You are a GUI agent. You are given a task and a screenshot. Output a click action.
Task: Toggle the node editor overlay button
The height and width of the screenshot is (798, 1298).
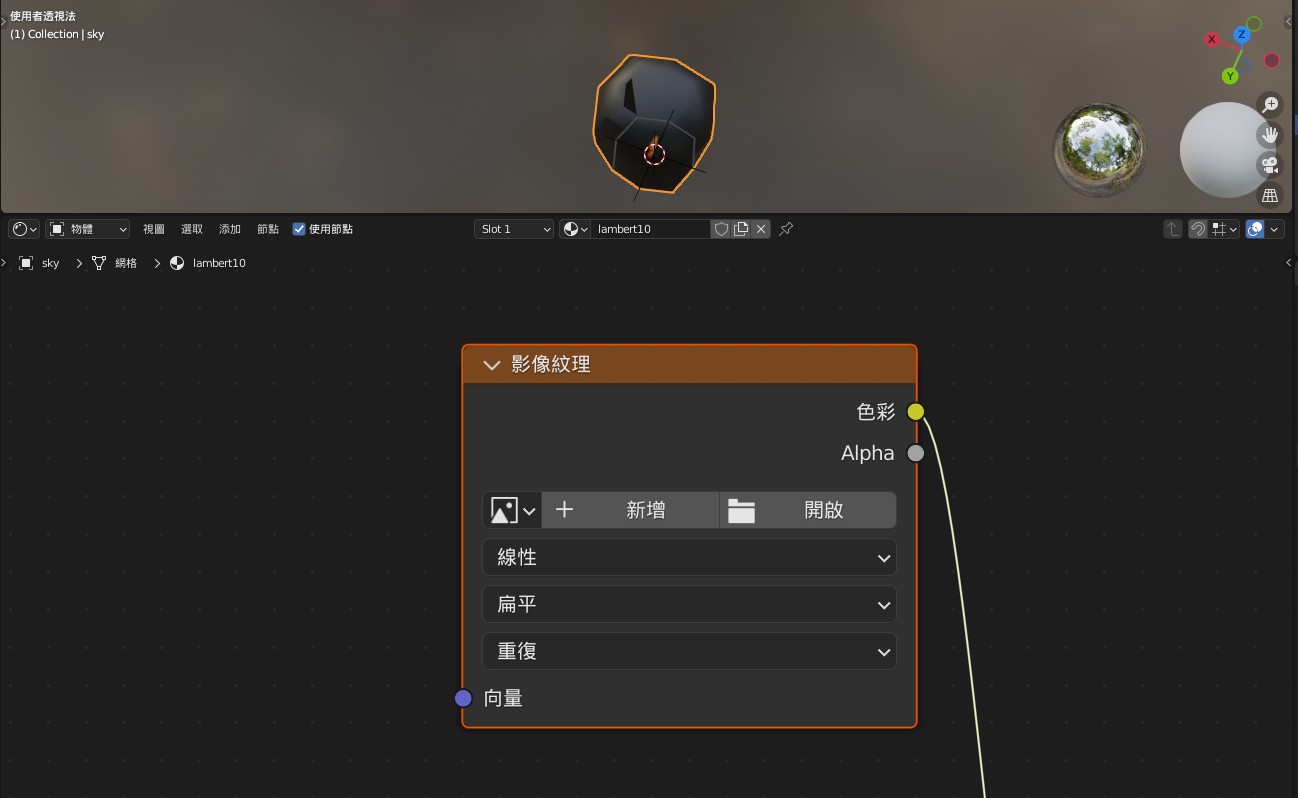click(x=1256, y=229)
